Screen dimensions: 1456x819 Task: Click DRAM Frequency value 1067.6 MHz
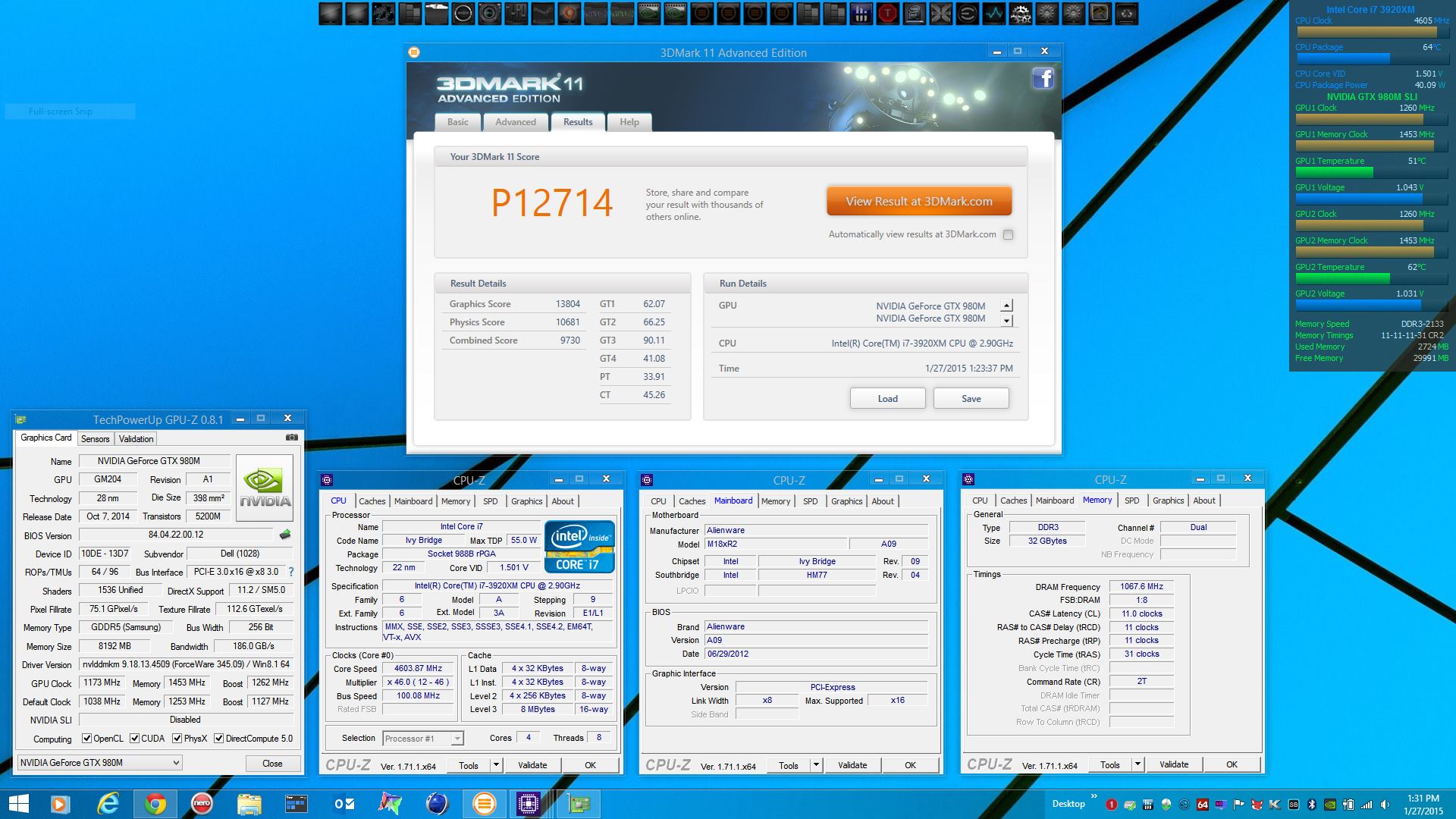(x=1141, y=586)
